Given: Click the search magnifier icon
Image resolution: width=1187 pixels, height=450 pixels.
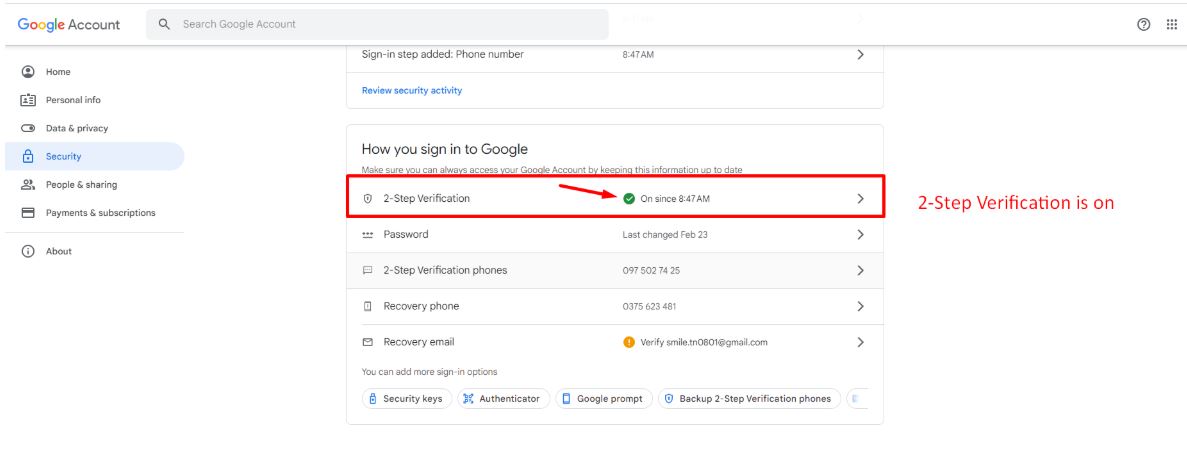Looking at the screenshot, I should (x=164, y=24).
